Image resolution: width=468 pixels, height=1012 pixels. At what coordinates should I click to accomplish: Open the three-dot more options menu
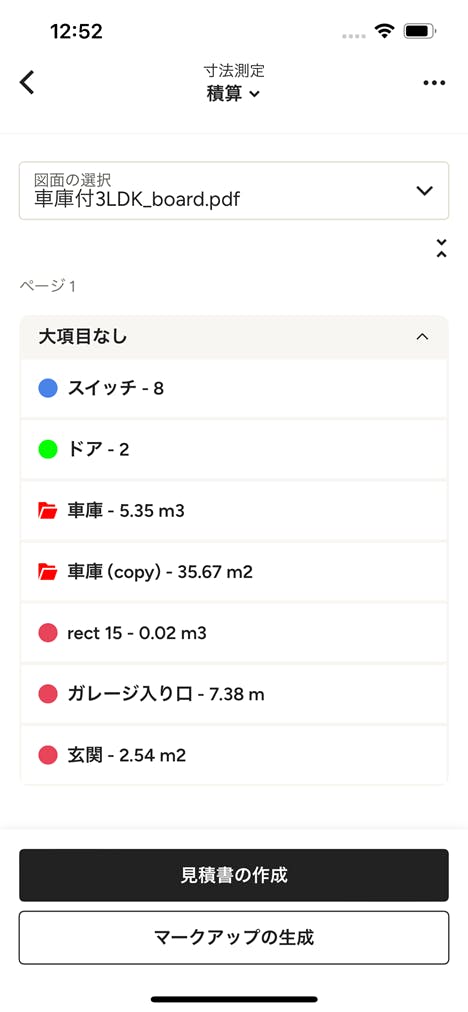coord(434,83)
